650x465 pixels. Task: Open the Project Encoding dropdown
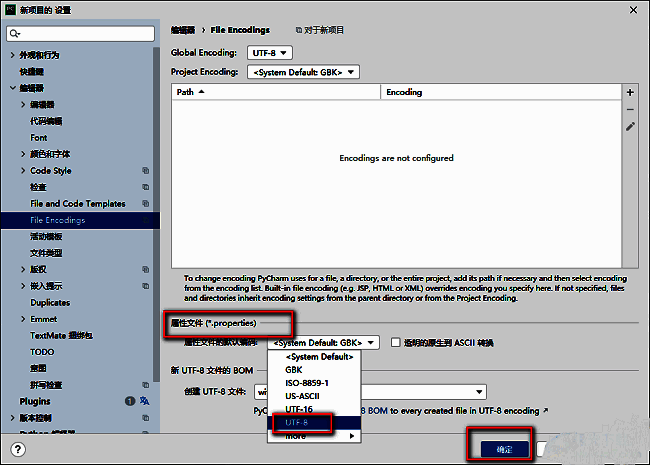(x=303, y=72)
